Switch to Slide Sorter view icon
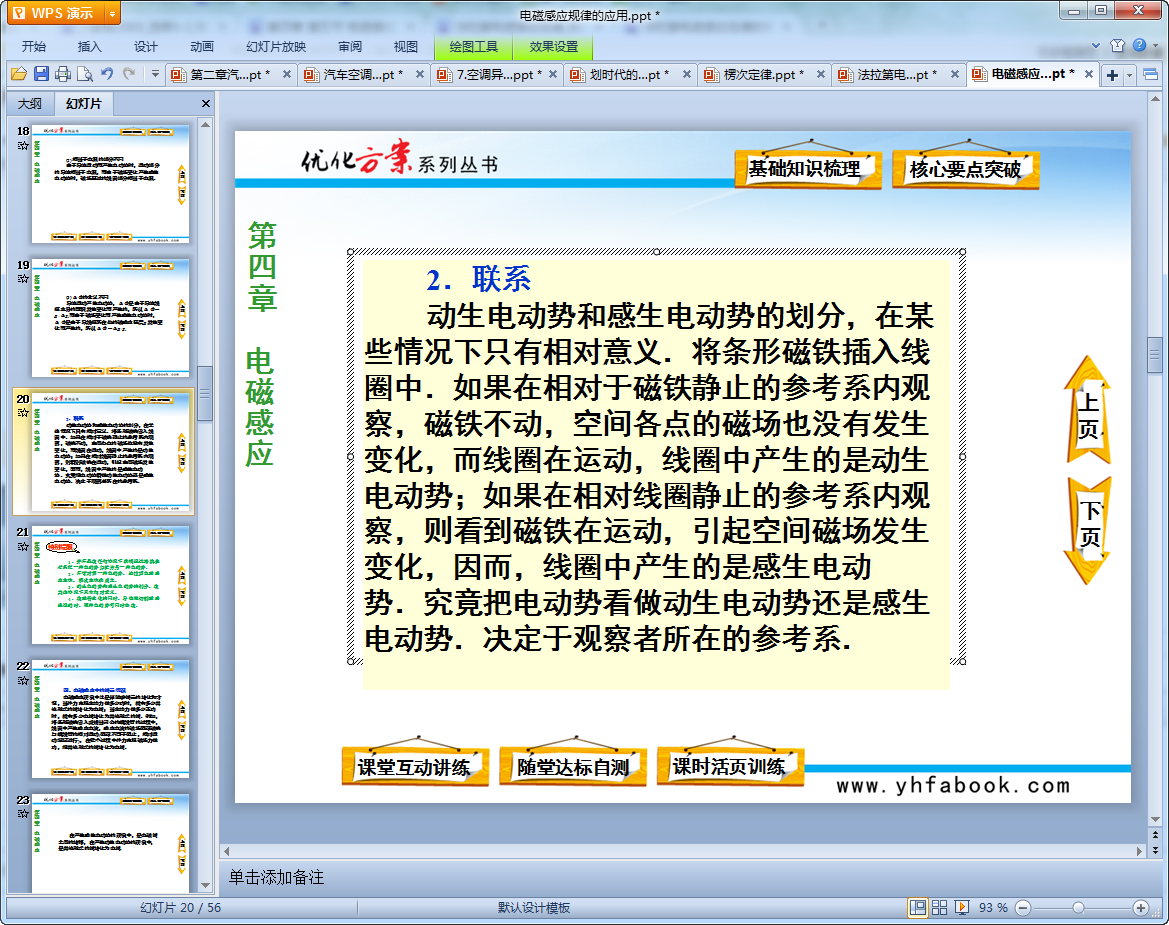The width and height of the screenshot is (1169, 925). 939,907
